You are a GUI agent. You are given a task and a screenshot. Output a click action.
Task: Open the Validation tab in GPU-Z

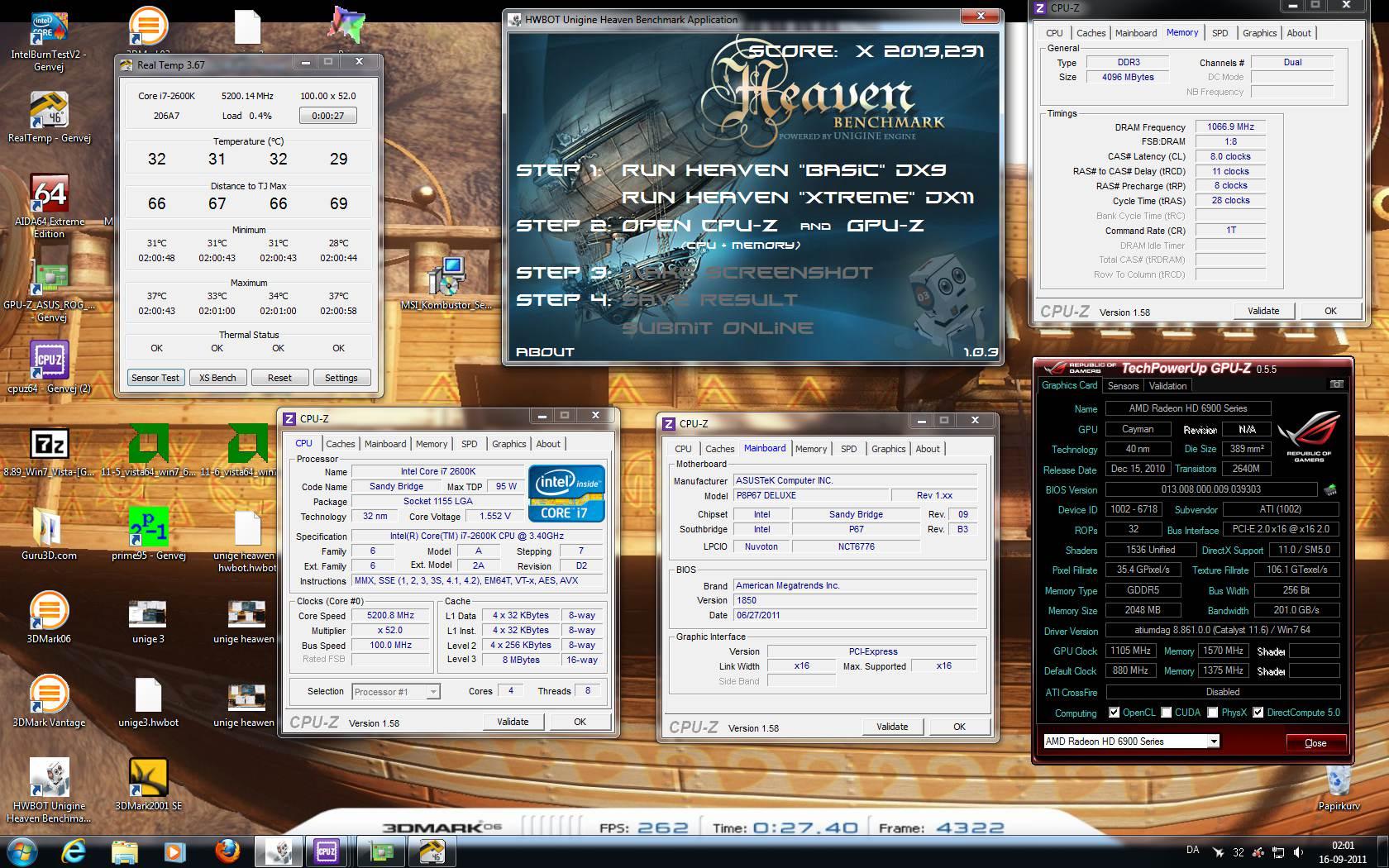click(1167, 386)
